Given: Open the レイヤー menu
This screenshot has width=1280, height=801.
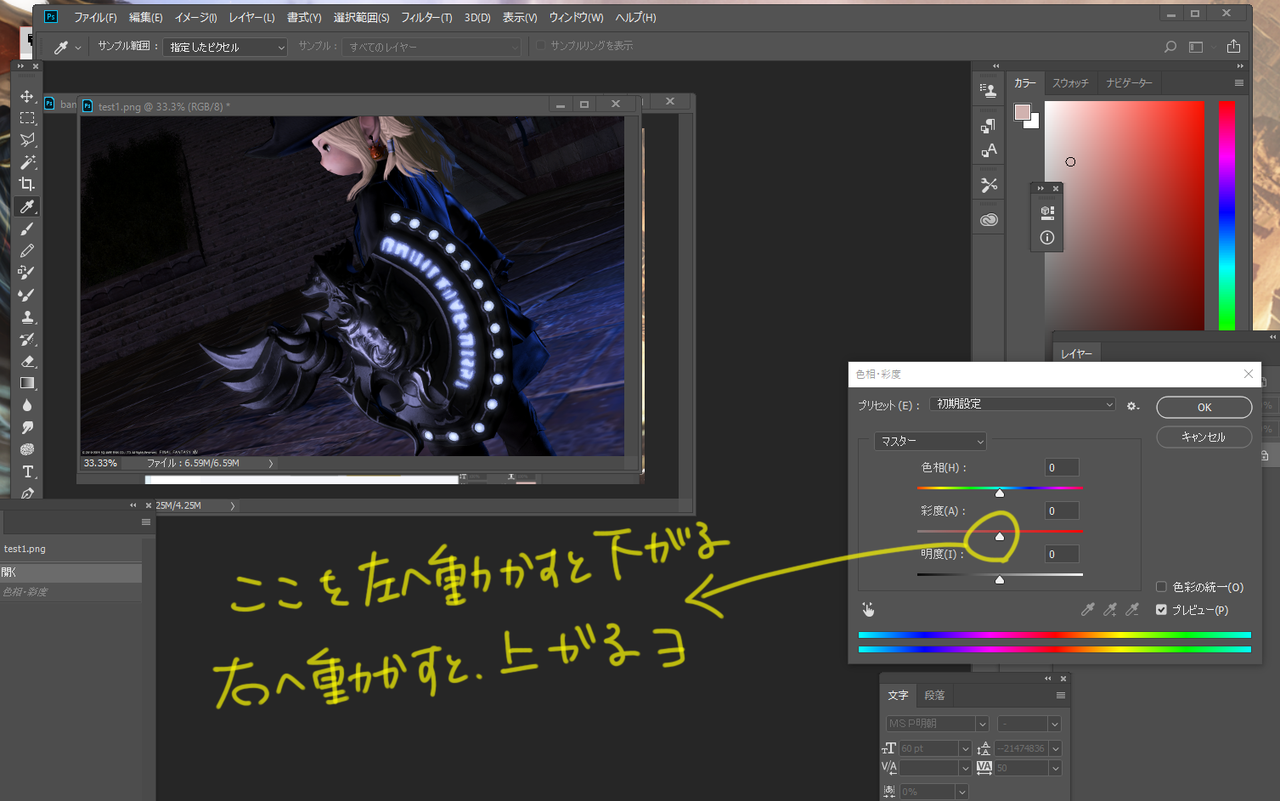Looking at the screenshot, I should coord(252,17).
